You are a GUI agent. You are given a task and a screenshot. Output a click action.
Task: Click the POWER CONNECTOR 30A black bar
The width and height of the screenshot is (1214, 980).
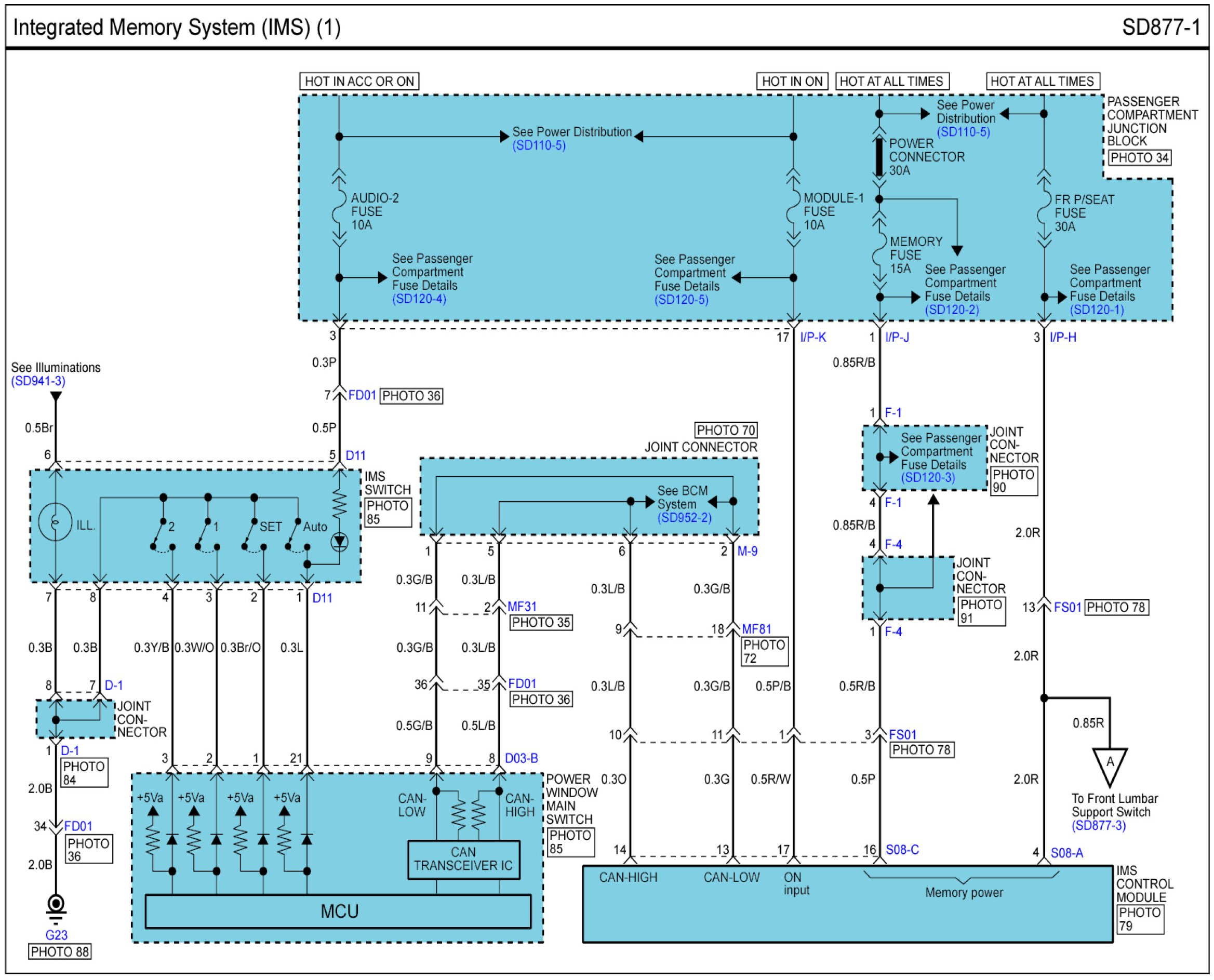point(878,157)
